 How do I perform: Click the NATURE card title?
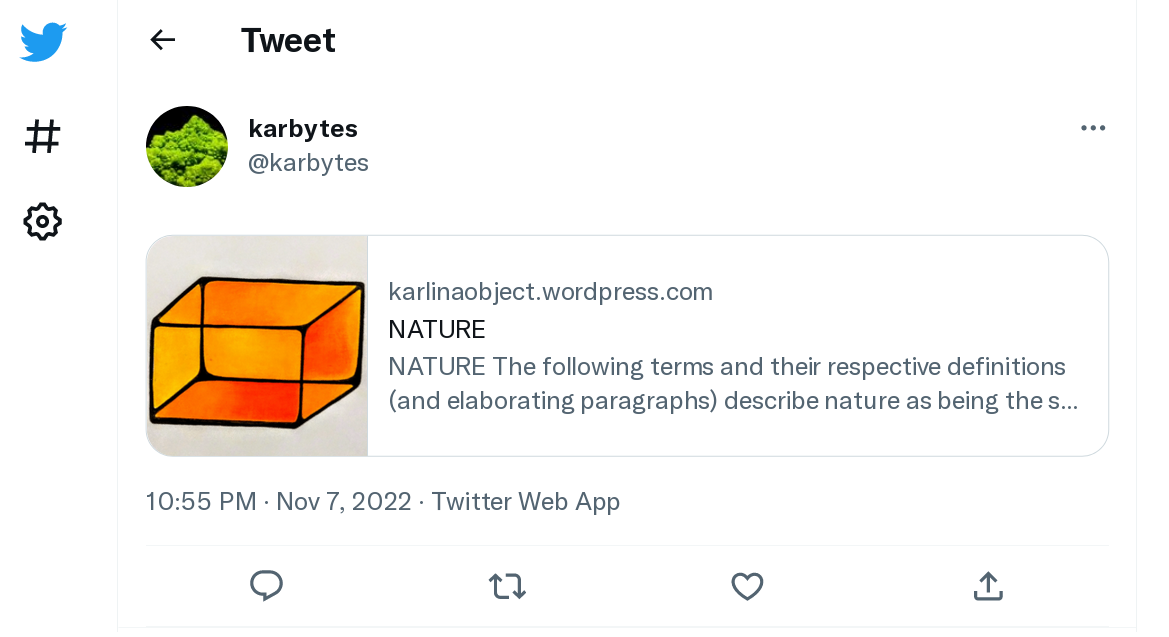(437, 329)
